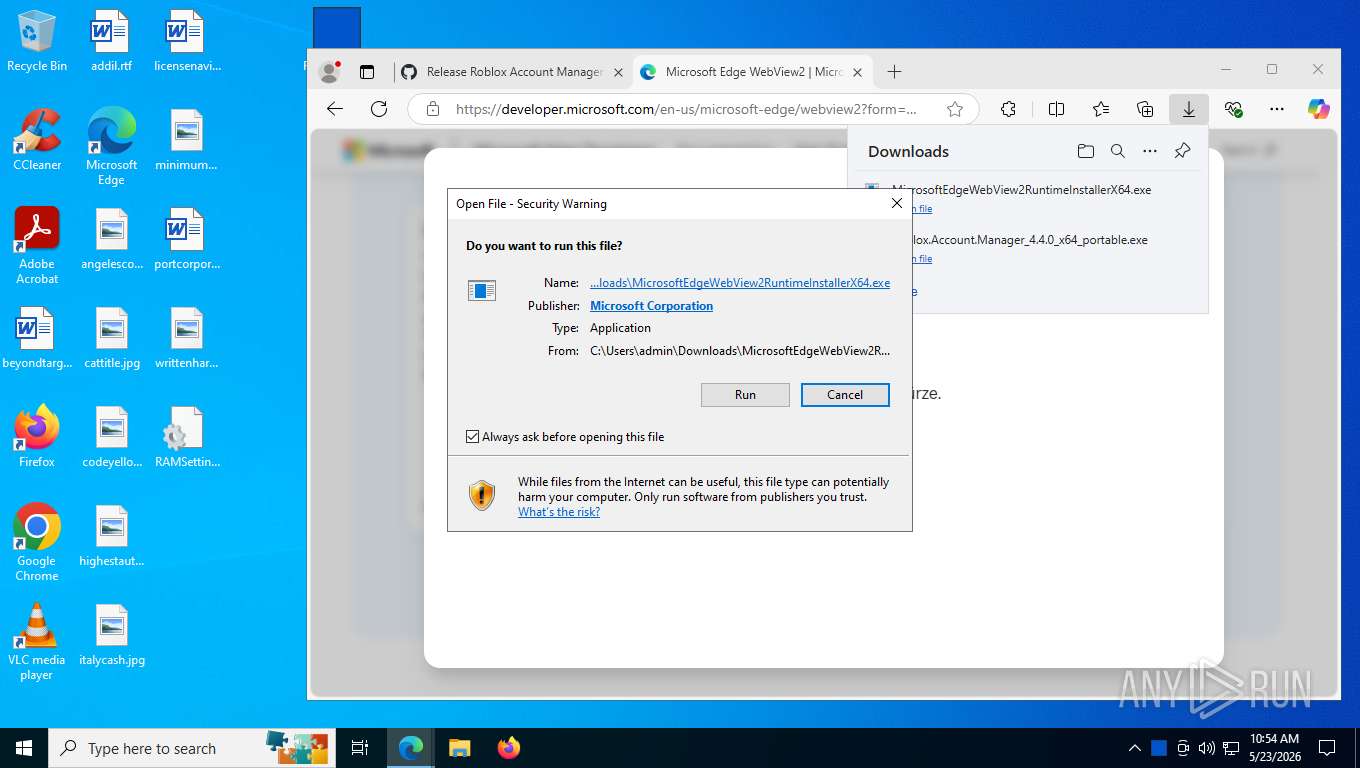The width and height of the screenshot is (1360, 768).
Task: Click Run in the Security Warning dialog
Action: (x=745, y=395)
